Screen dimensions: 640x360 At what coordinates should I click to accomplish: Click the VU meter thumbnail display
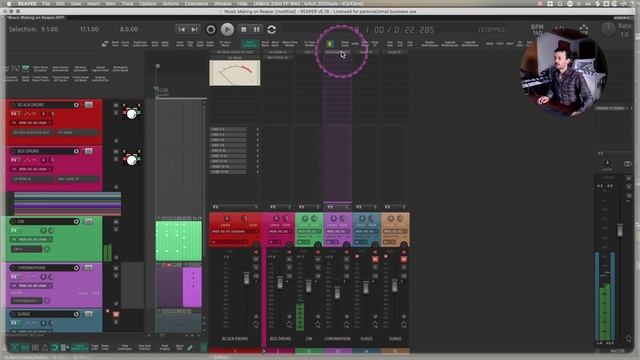coord(235,73)
